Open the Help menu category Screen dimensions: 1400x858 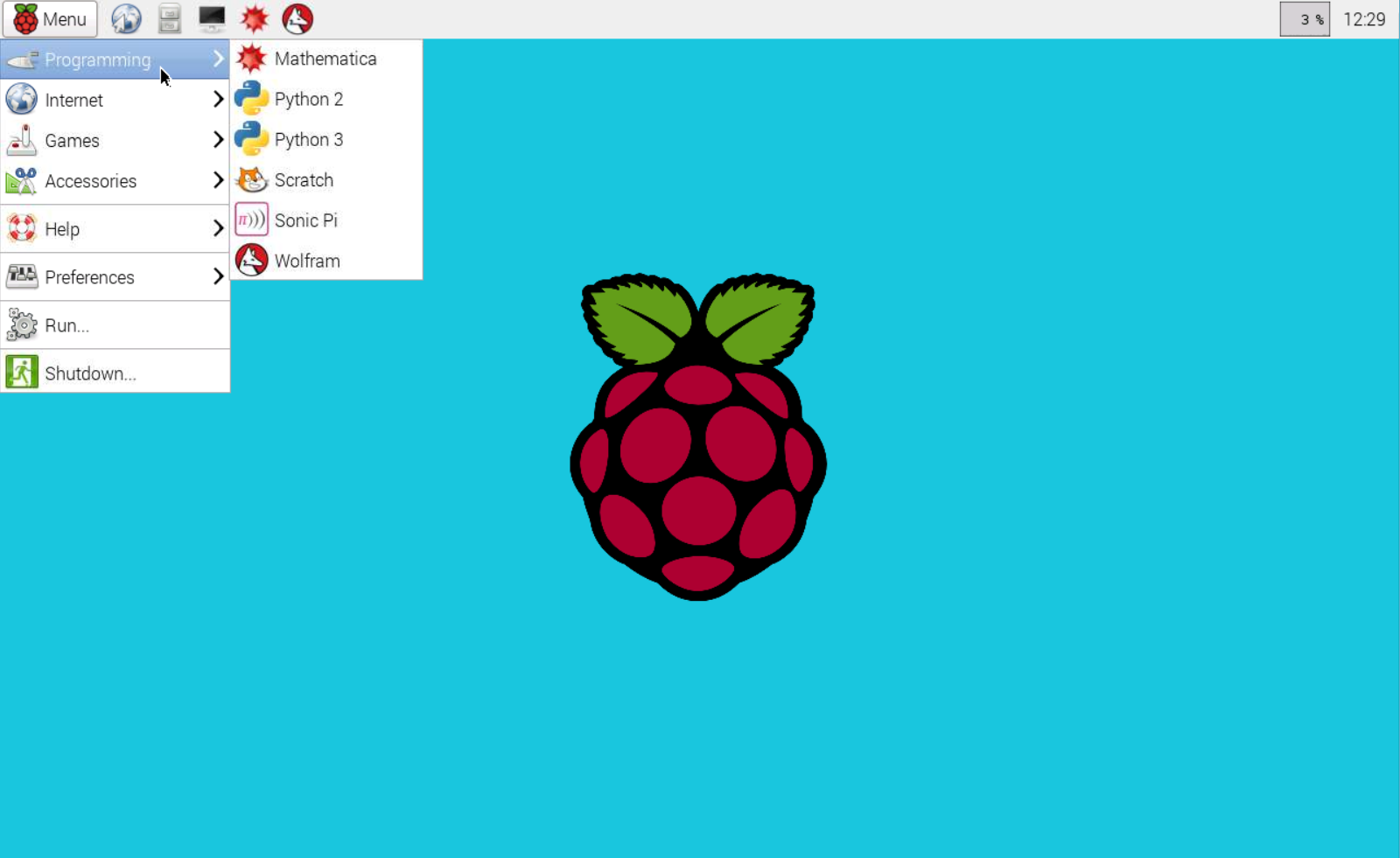115,229
